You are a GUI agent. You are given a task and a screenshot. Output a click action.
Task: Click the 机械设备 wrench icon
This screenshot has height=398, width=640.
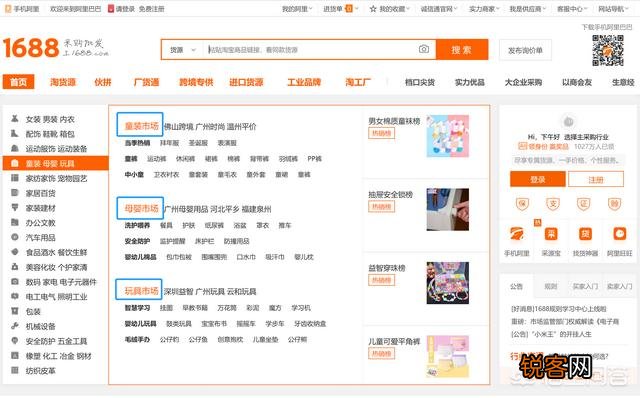[x=15, y=326]
